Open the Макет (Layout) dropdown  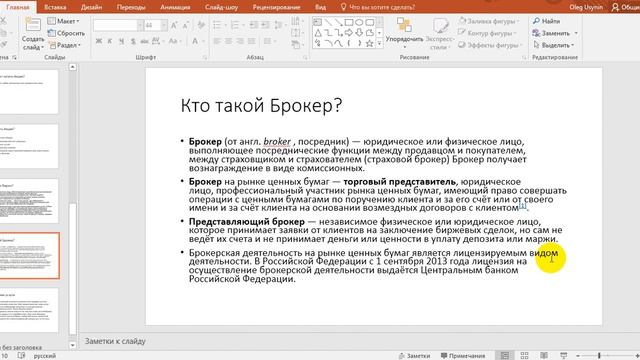point(63,21)
